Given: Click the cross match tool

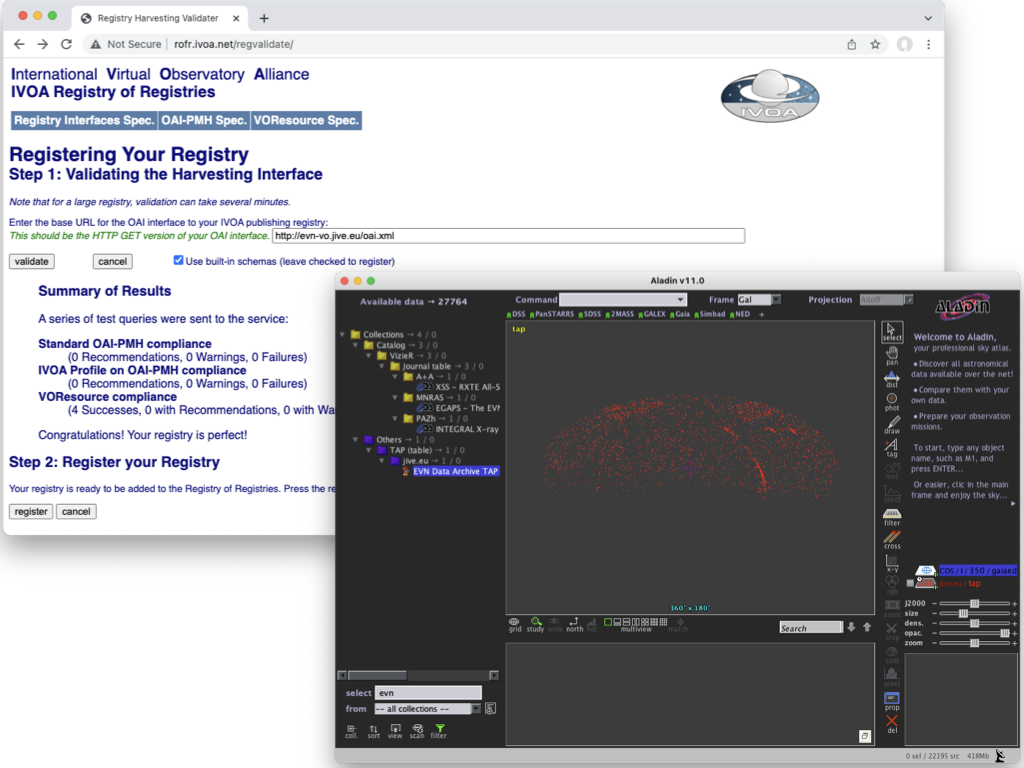Looking at the screenshot, I should (891, 540).
